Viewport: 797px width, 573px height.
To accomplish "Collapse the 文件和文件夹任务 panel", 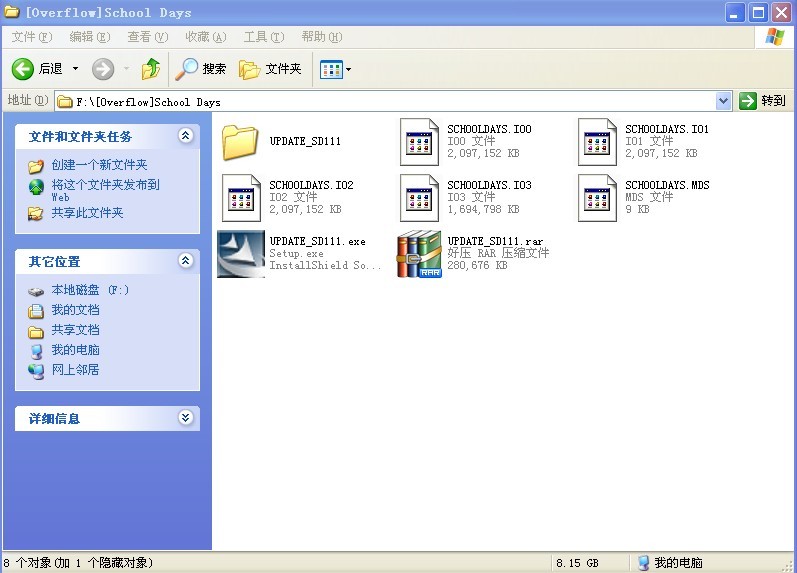I will pos(186,136).
